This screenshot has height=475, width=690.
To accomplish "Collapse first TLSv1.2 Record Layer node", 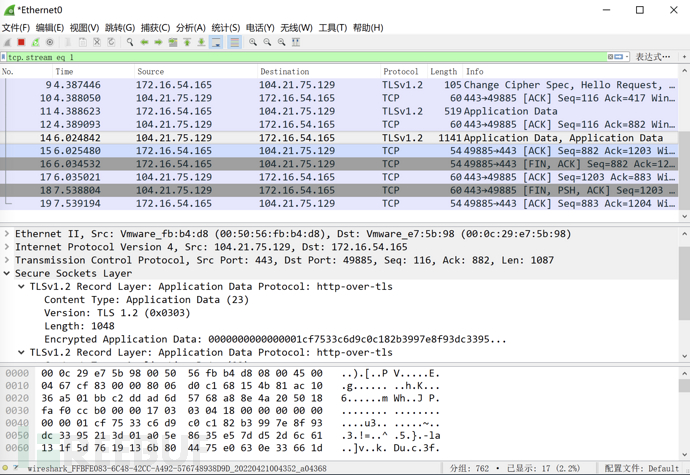I will coord(21,287).
